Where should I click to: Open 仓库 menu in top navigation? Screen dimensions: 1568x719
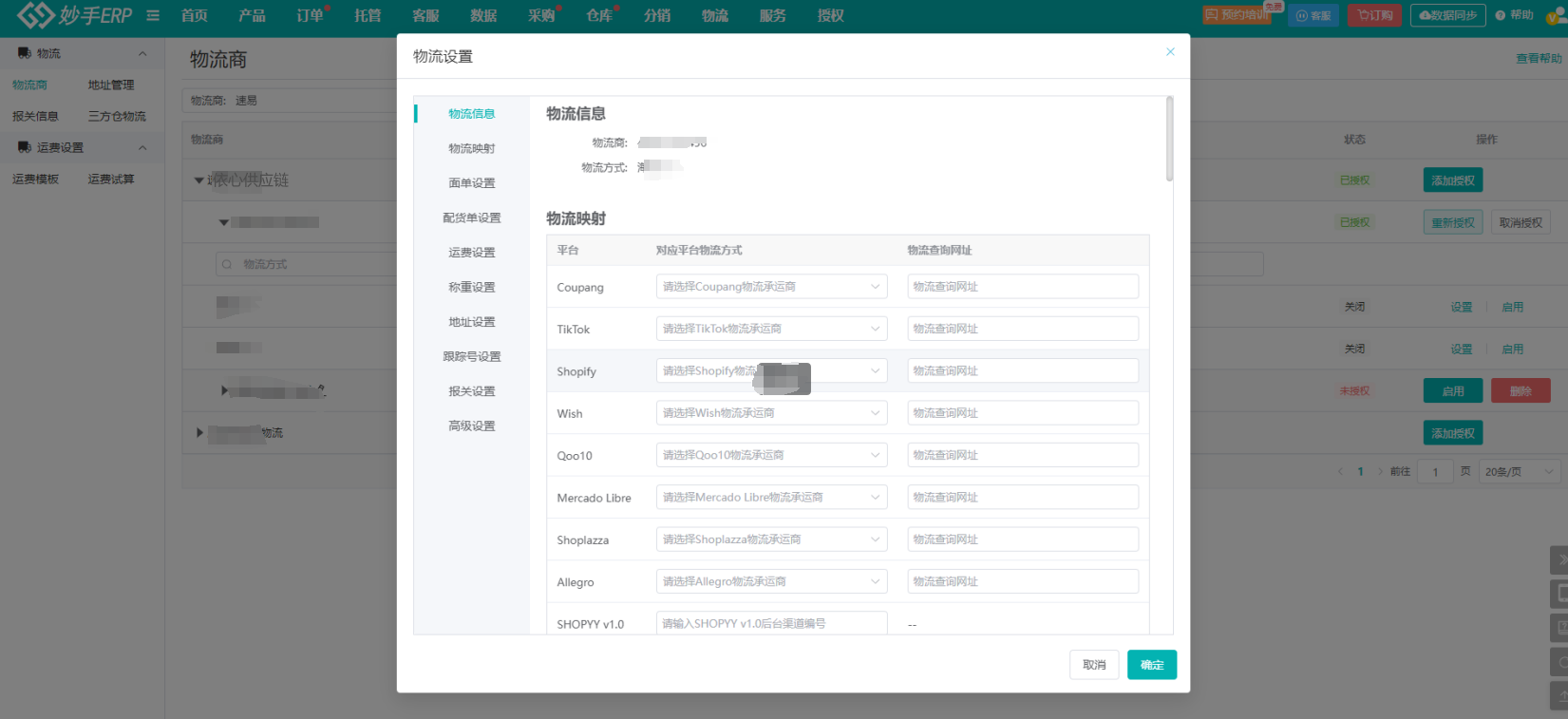coord(599,15)
